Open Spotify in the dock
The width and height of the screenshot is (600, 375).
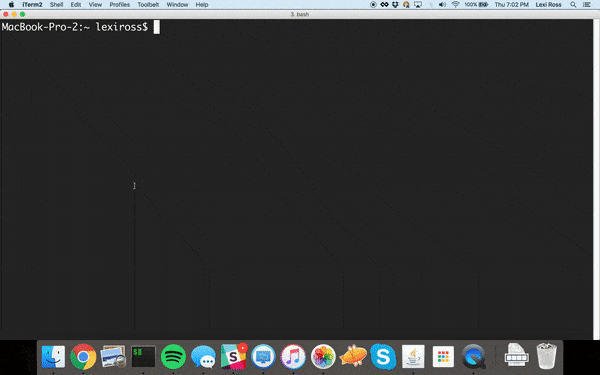pos(173,356)
